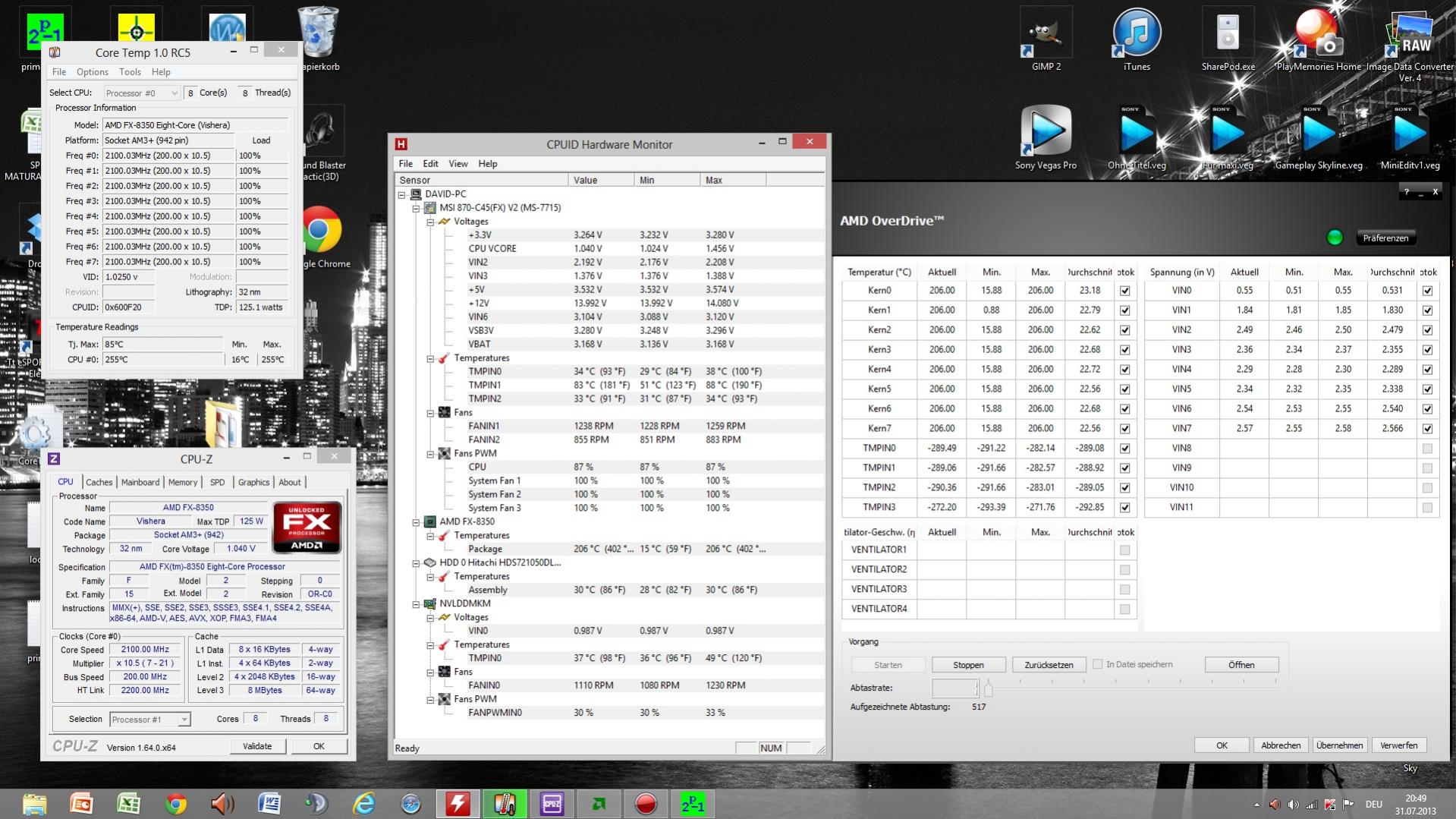Adjust the Abtastrate slider handle

988,688
